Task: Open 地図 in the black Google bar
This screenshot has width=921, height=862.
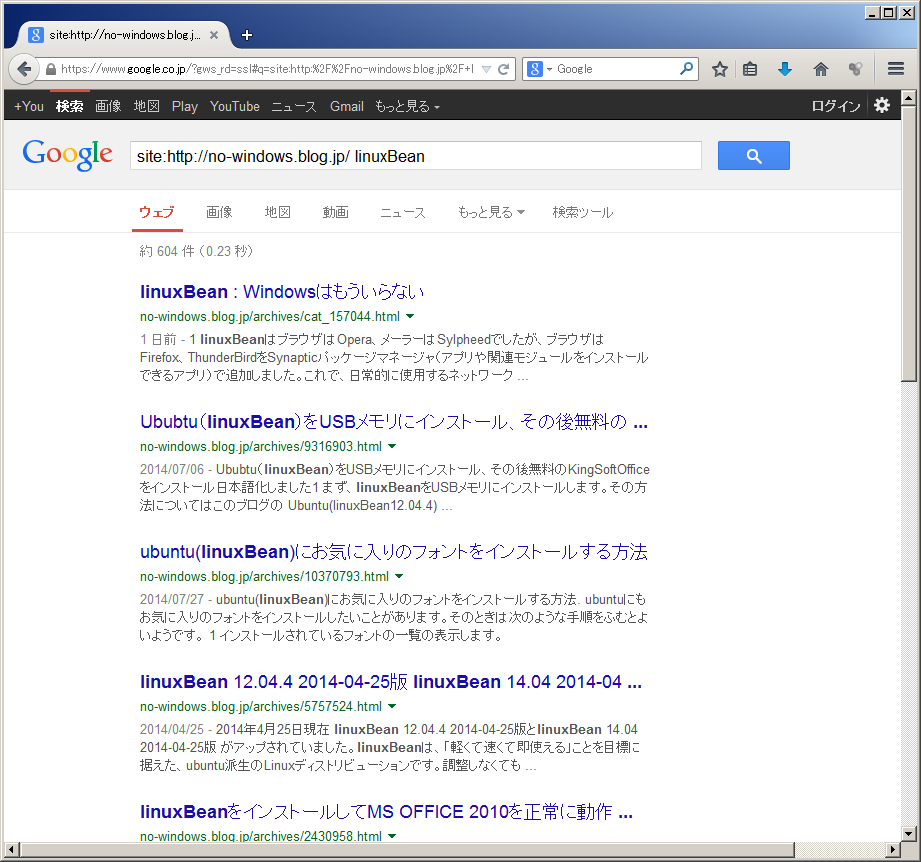Action: point(146,106)
